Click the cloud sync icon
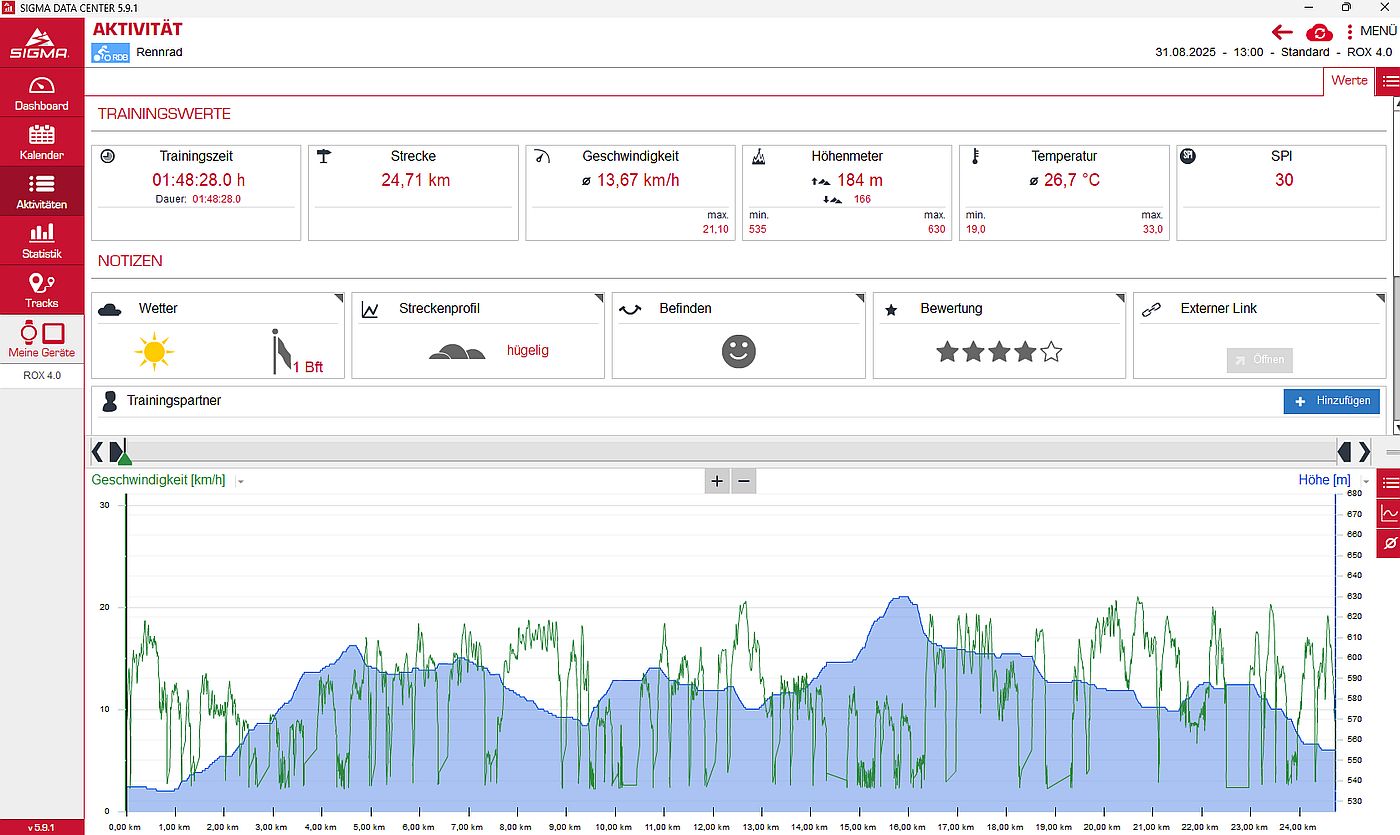1400x835 pixels. 1319,32
